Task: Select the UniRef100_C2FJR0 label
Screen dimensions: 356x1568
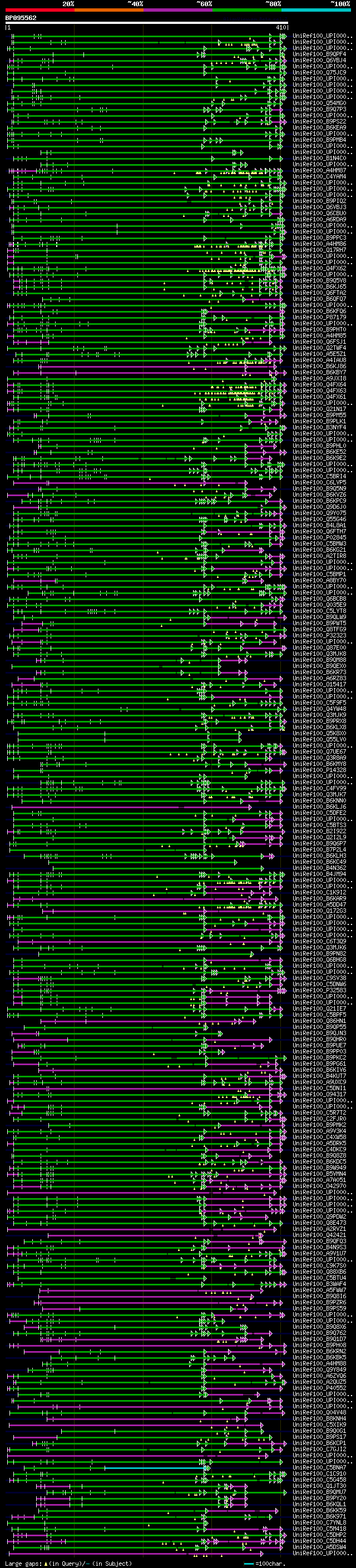Action: pos(319,1119)
